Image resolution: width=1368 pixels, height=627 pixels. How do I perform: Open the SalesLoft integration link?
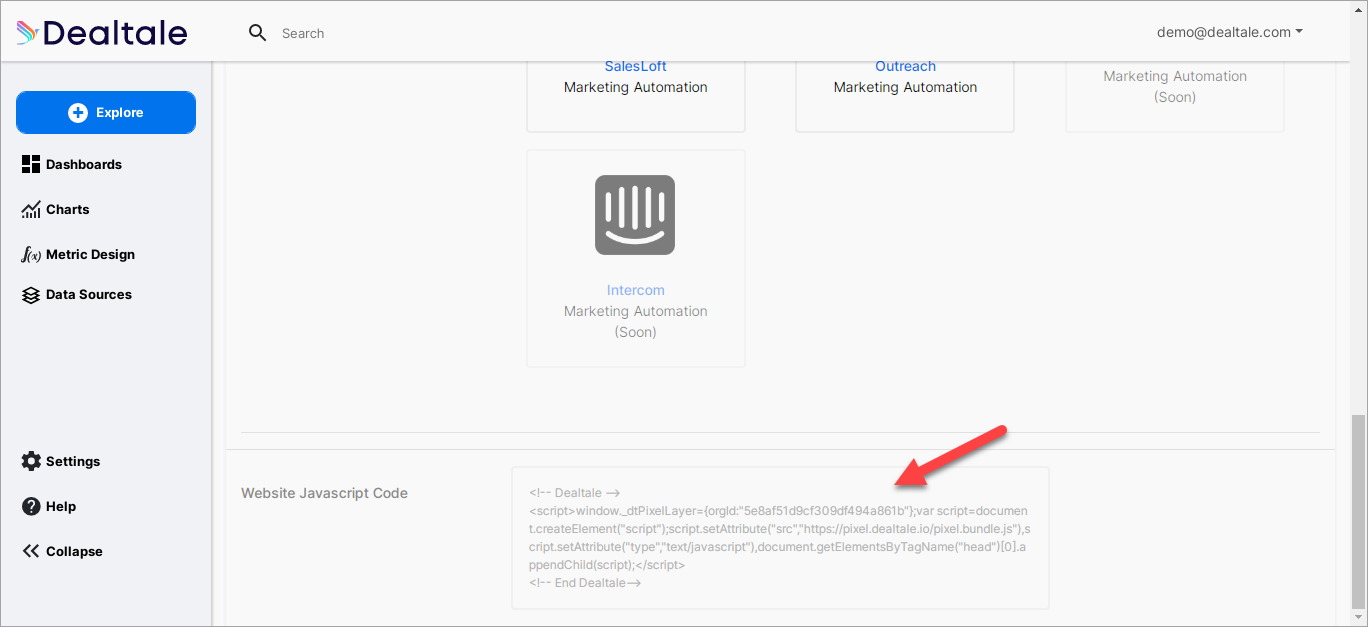pyautogui.click(x=635, y=66)
